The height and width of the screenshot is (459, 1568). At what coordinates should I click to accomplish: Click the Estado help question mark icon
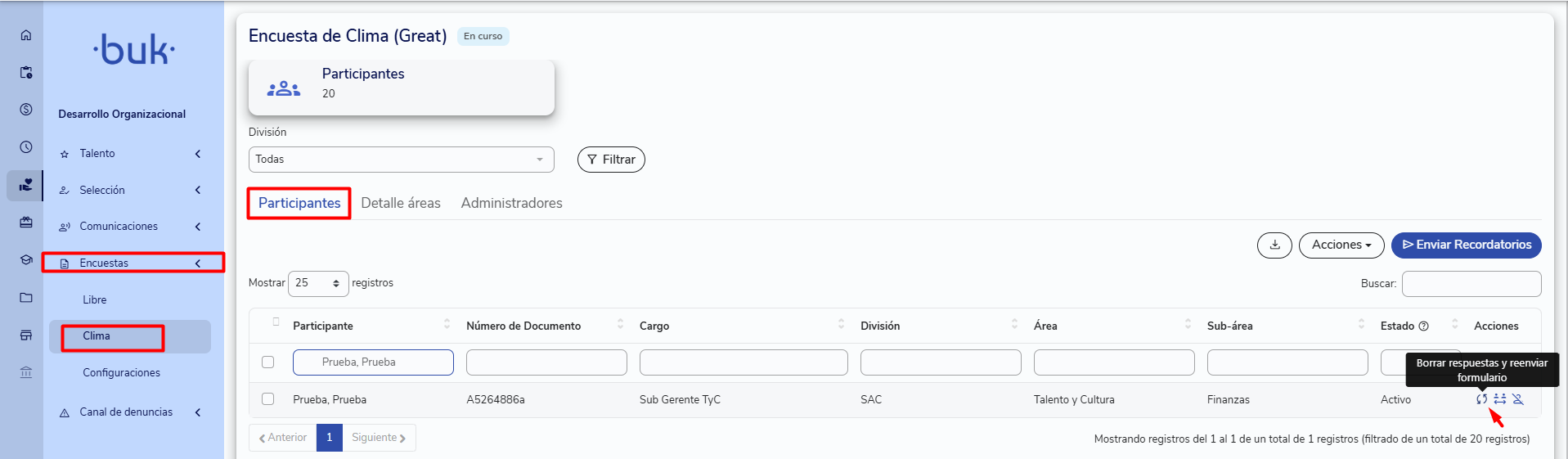(1423, 326)
